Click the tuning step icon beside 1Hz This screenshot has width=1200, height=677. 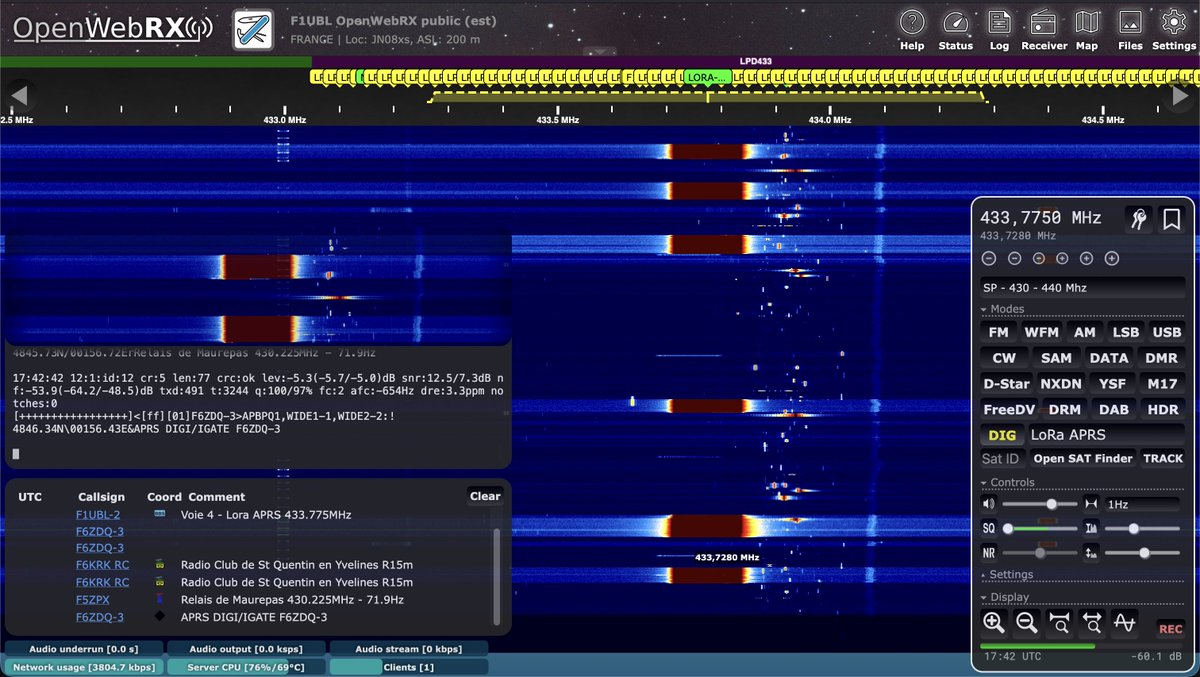click(1090, 505)
